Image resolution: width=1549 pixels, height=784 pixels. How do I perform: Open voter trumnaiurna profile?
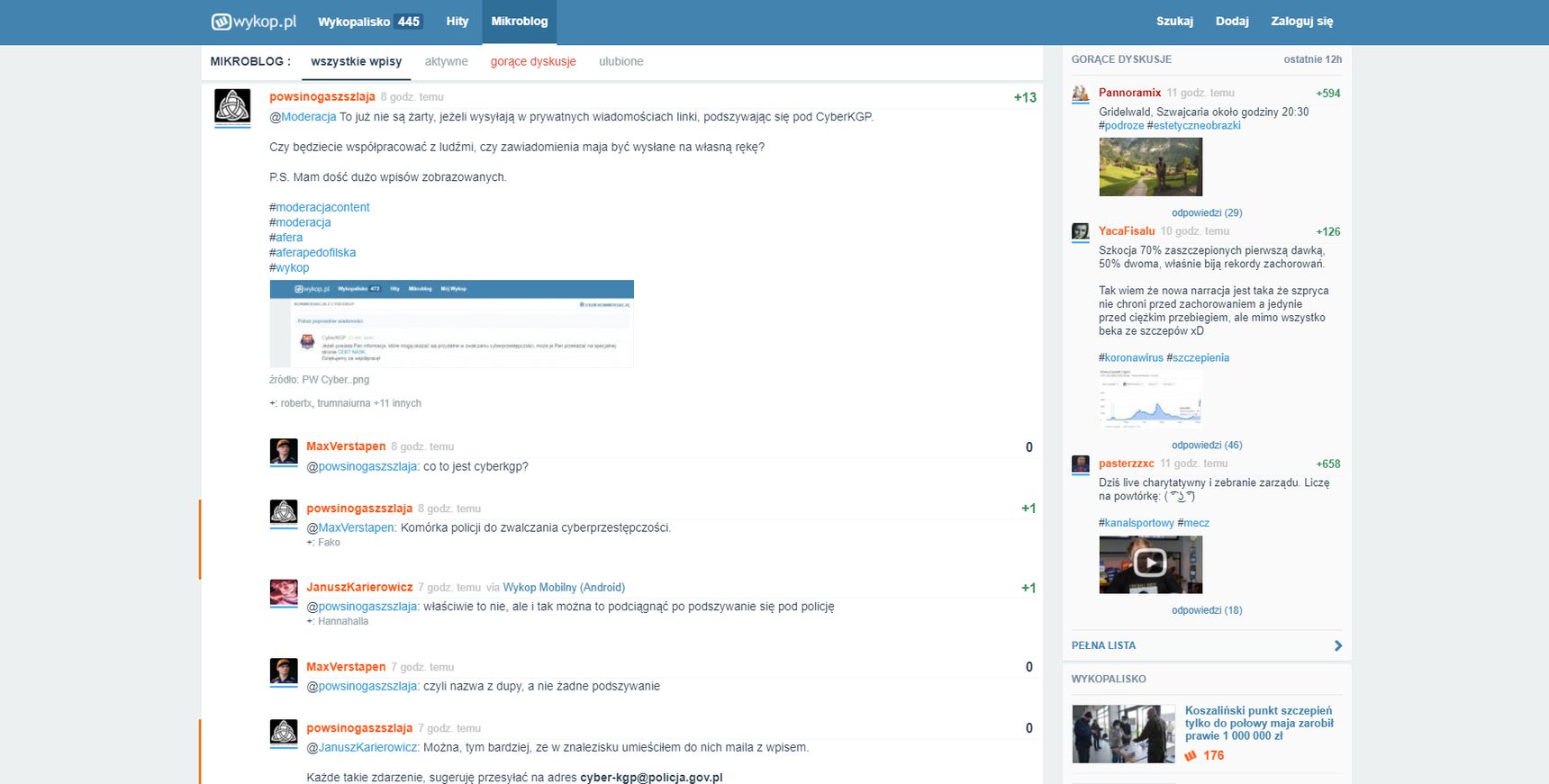click(x=343, y=403)
